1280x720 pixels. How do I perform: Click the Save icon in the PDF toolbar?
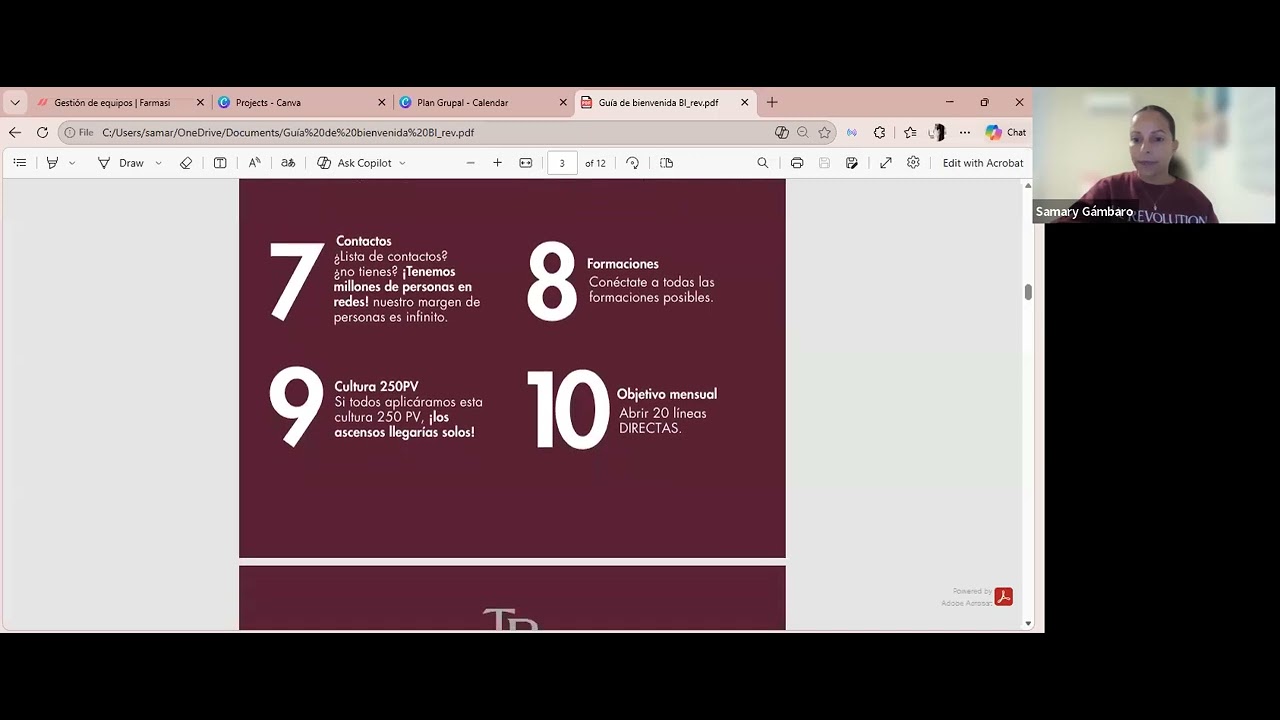tap(824, 163)
